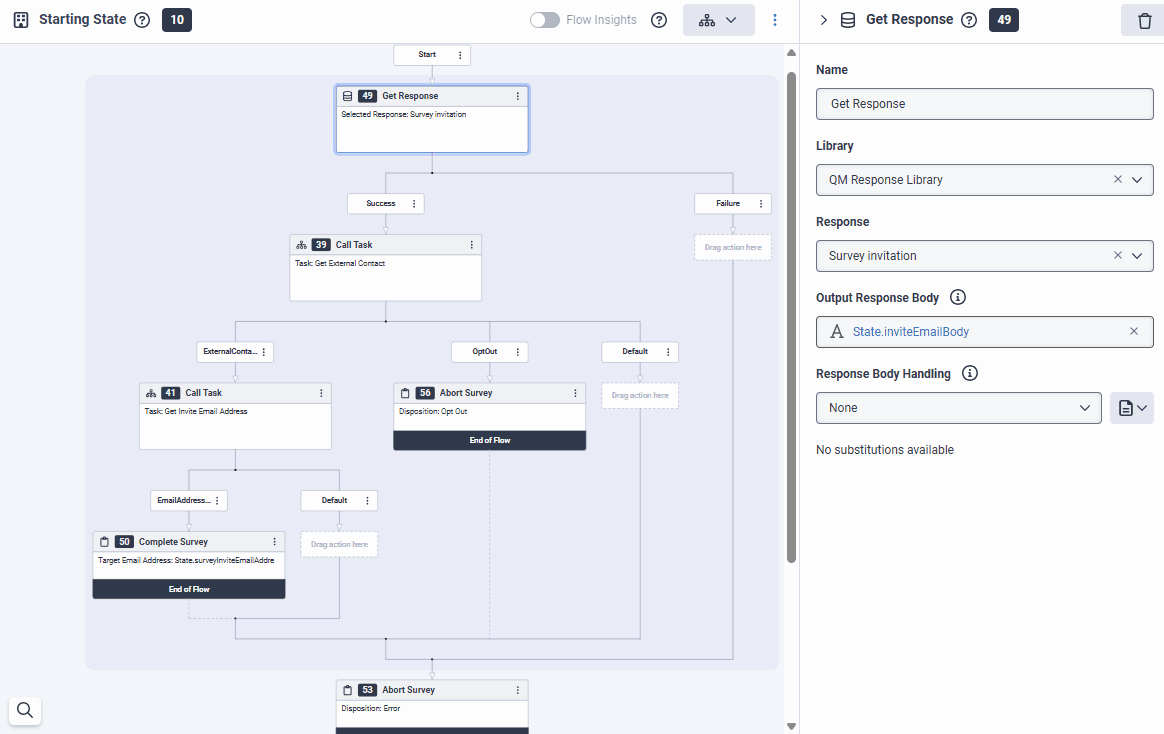
Task: Open the flow layout view dropdown
Action: [718, 20]
